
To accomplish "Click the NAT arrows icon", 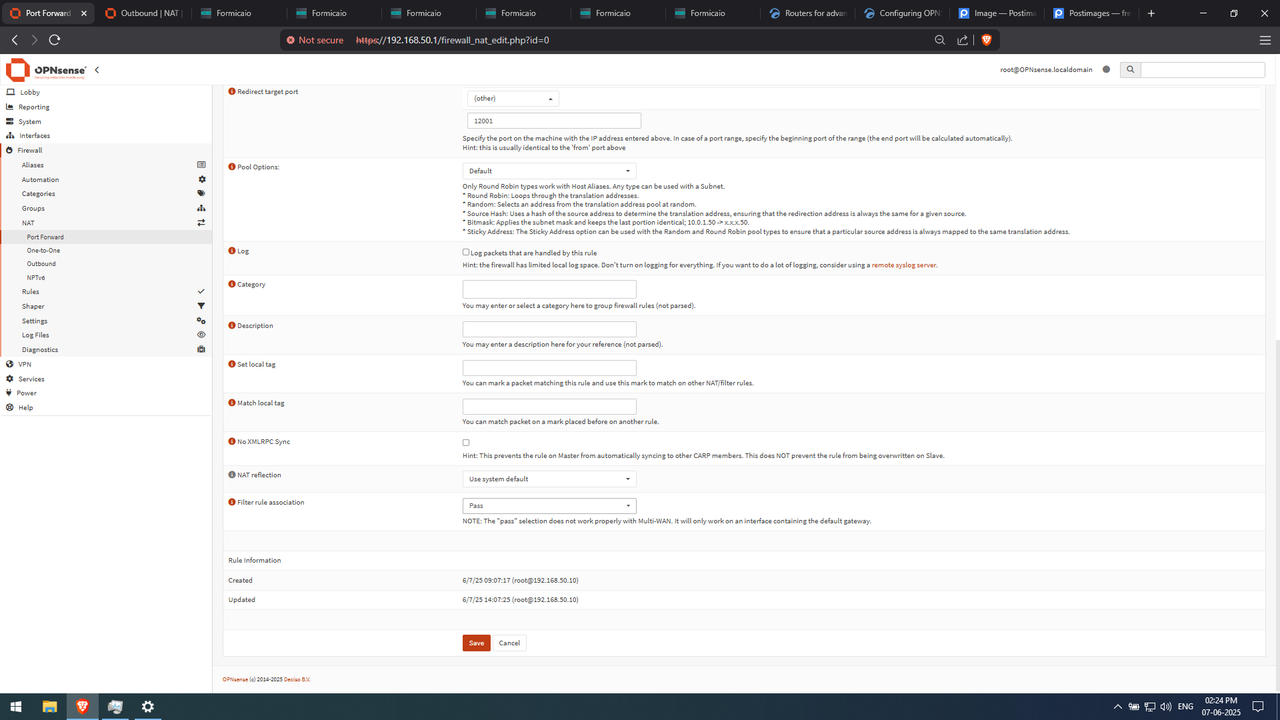I will (201, 222).
